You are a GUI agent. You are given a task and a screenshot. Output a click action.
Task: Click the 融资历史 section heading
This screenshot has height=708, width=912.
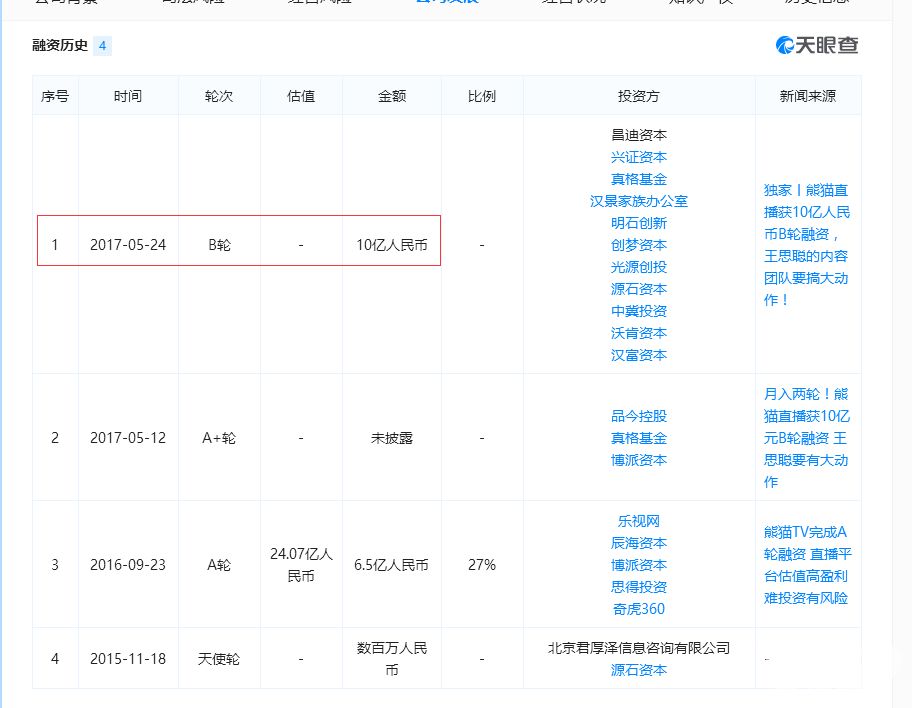tap(60, 45)
